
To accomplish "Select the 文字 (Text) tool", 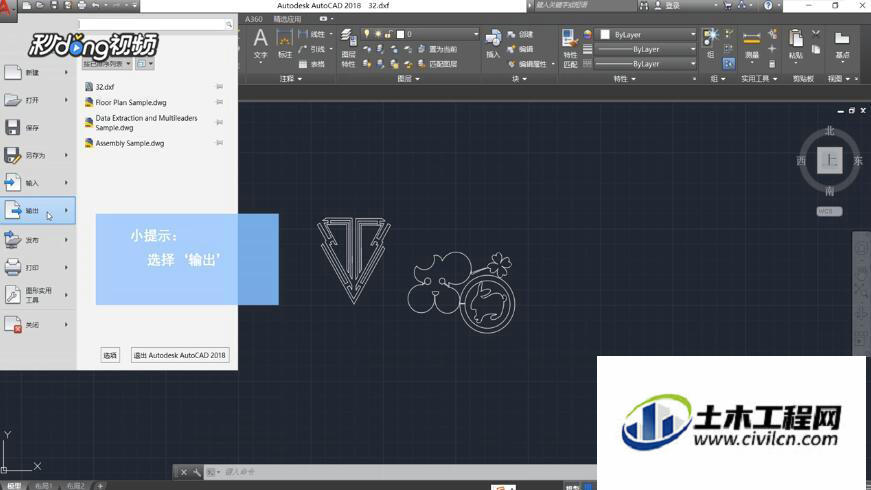I will click(260, 44).
